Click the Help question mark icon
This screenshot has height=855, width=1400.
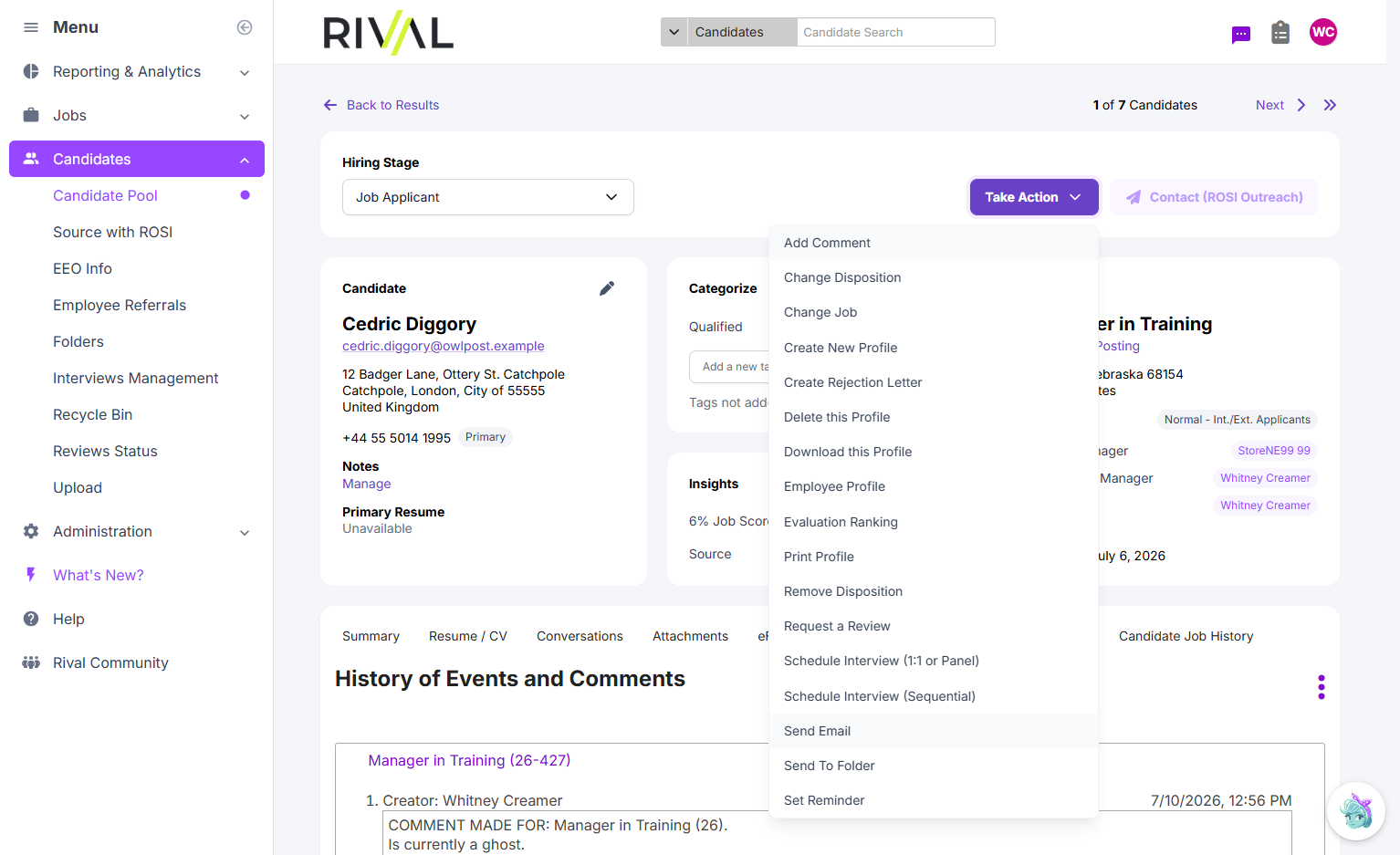tap(31, 619)
